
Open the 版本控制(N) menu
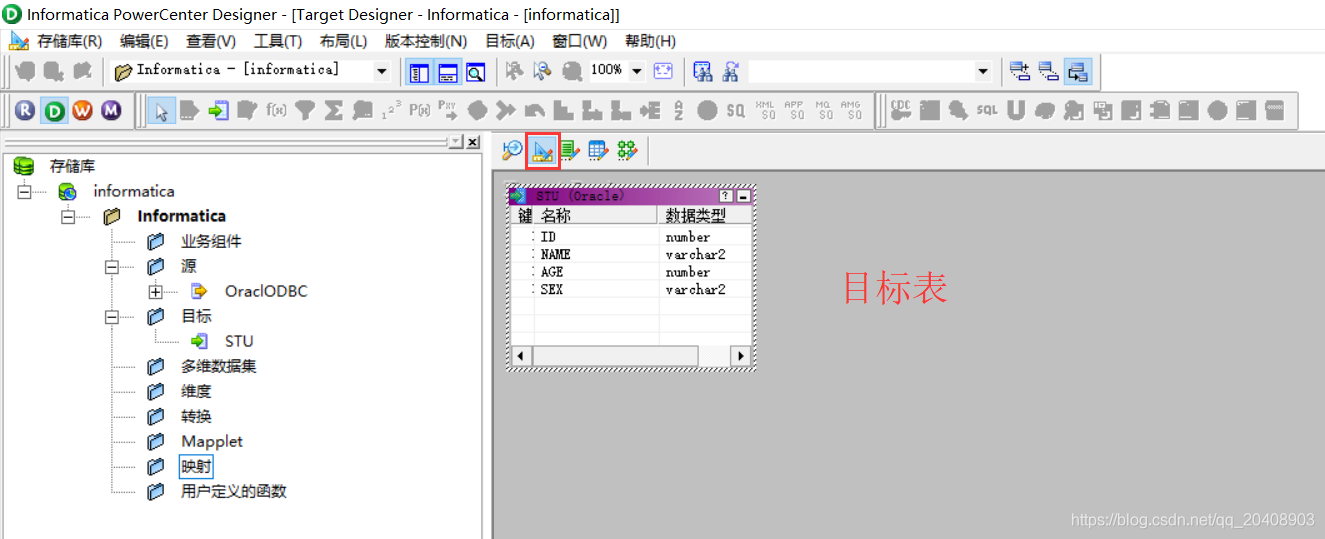426,41
